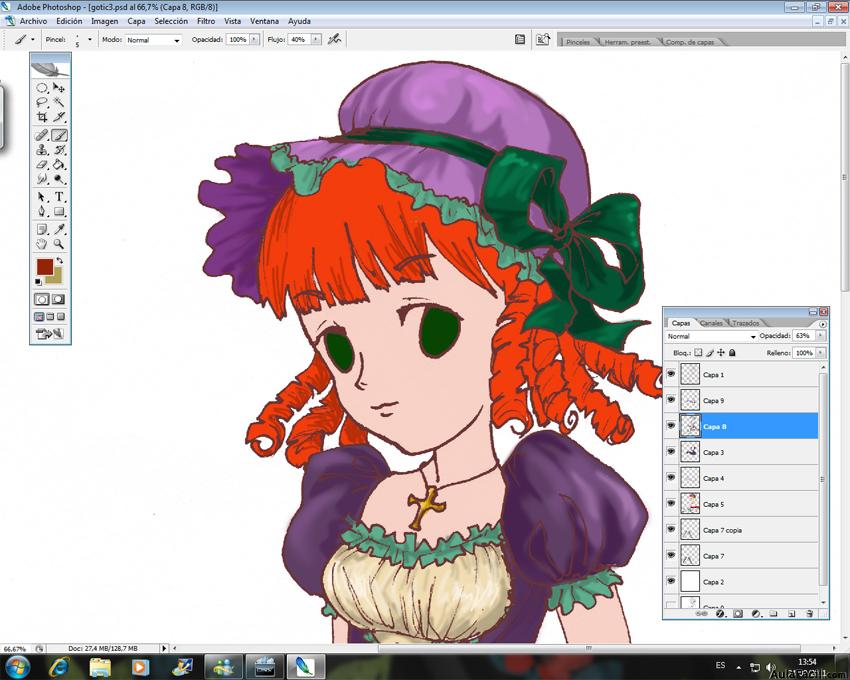Open the Capa menu
This screenshot has width=850, height=680.
tap(136, 21)
